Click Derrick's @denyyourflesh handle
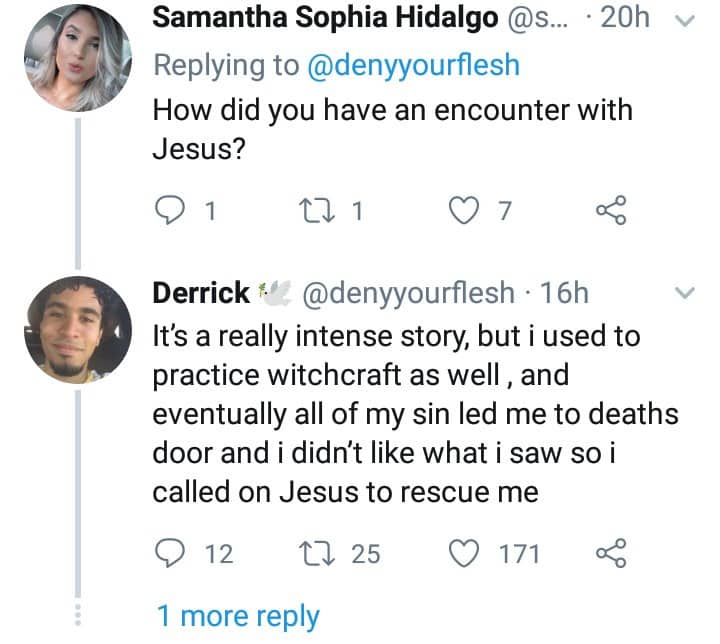This screenshot has height=644, width=720. click(407, 293)
